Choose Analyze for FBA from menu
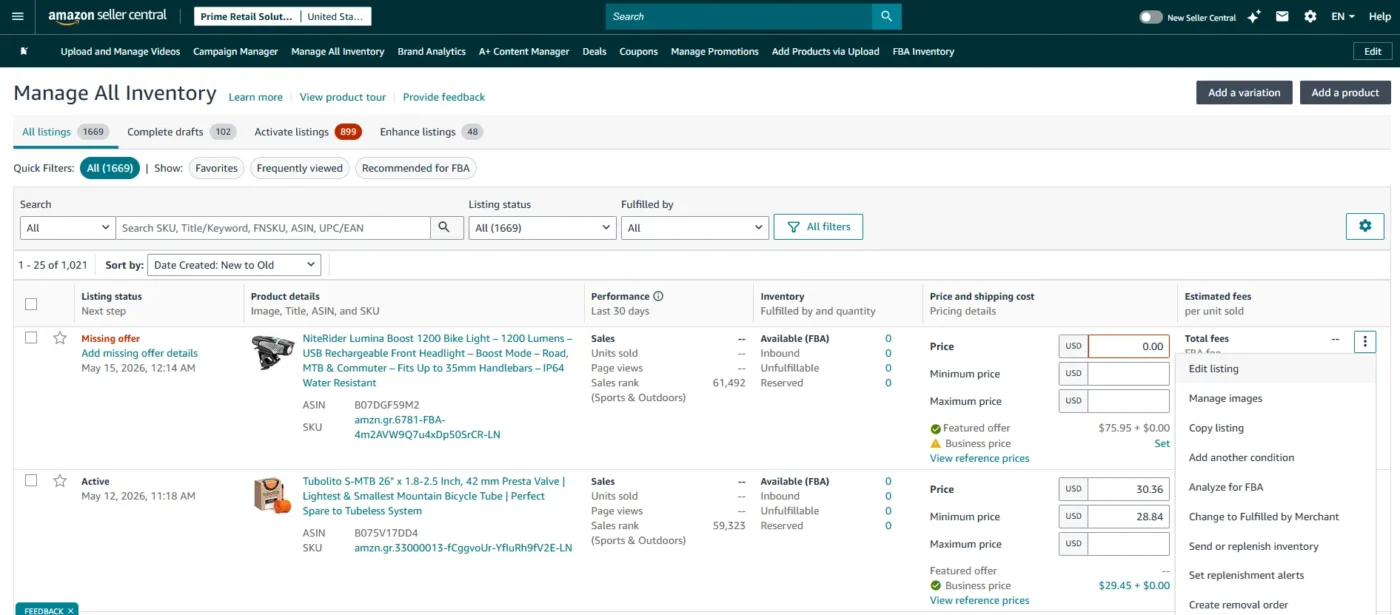This screenshot has width=1400, height=615. point(1275,487)
